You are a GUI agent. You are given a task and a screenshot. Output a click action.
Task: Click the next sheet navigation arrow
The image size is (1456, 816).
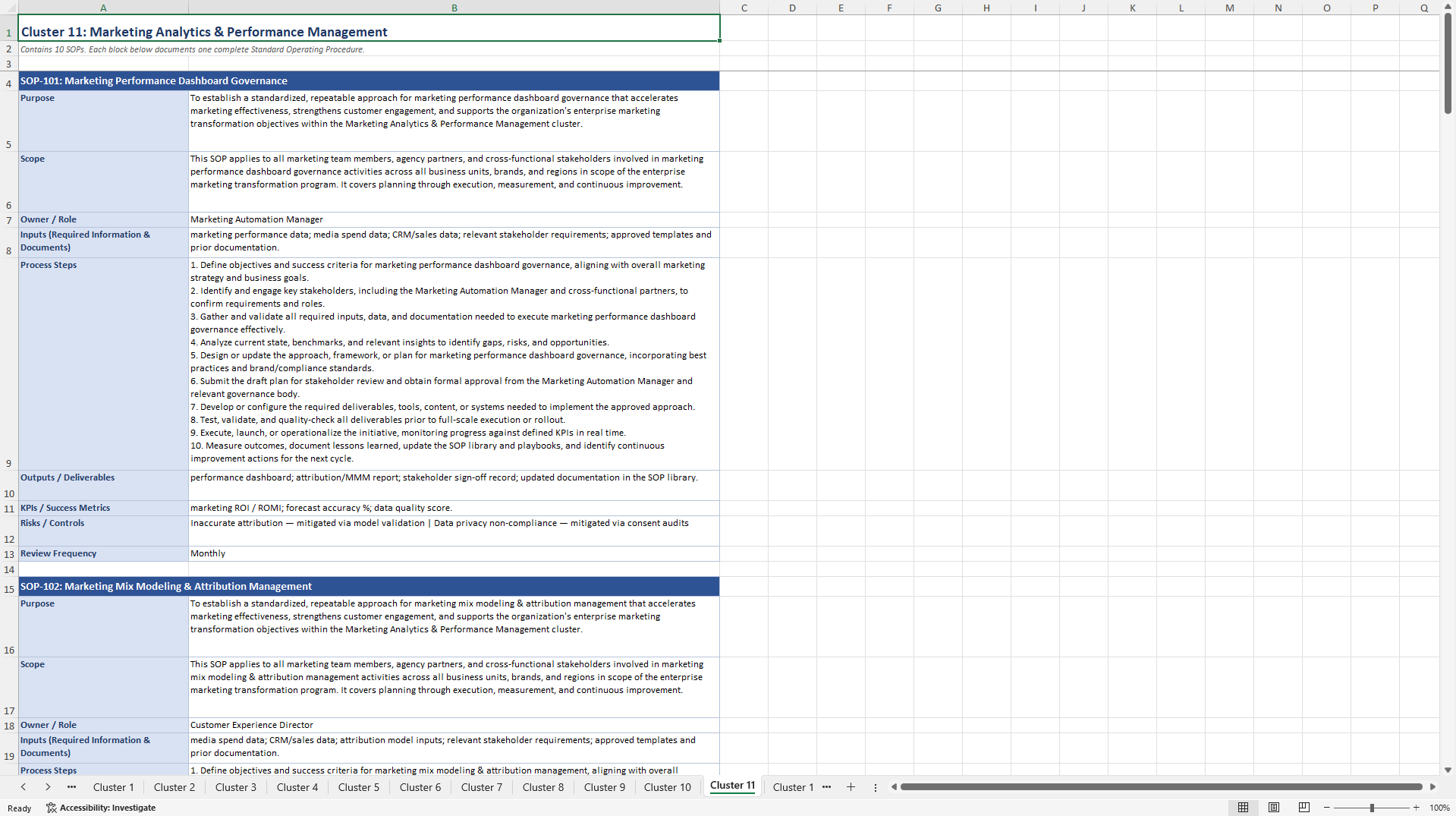coord(48,787)
